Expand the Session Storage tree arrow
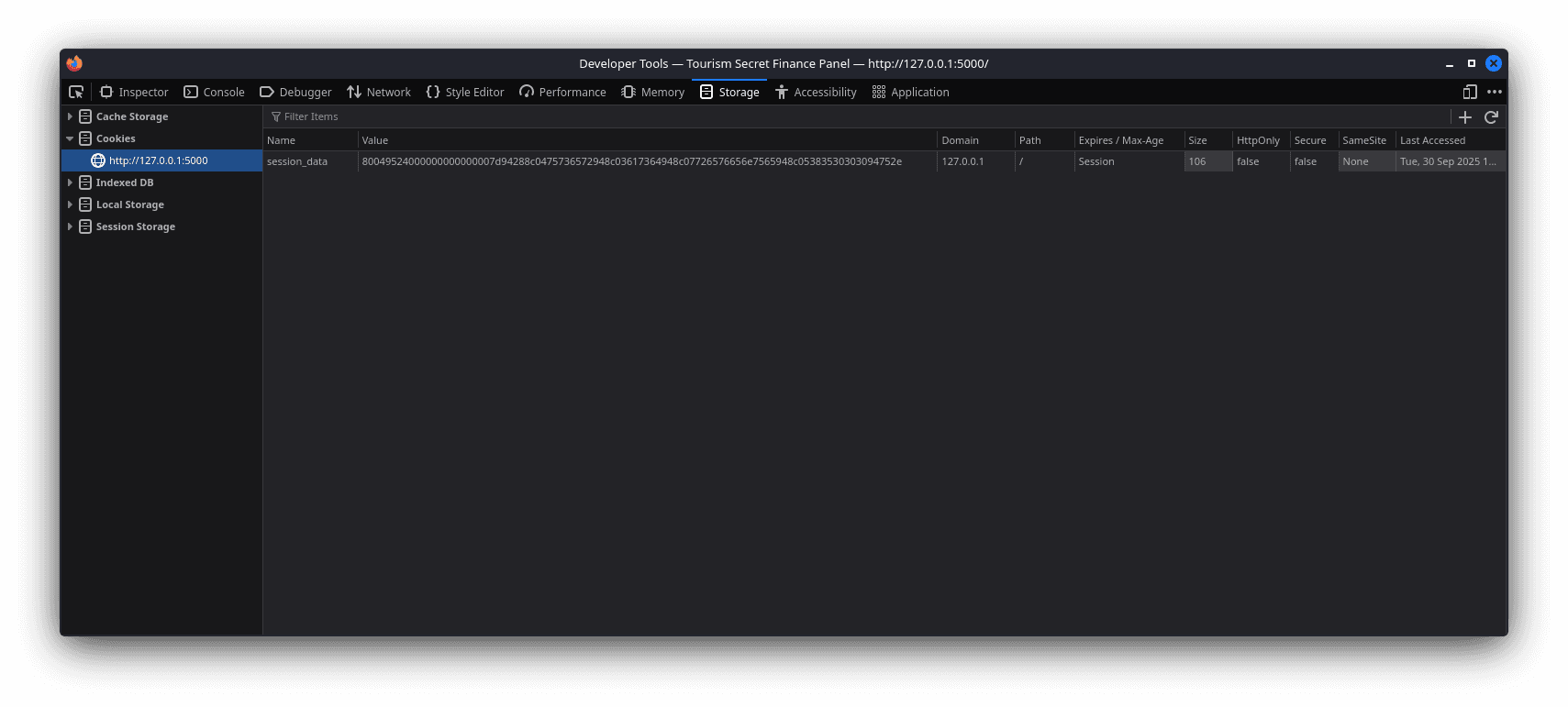The height and width of the screenshot is (707, 1568). [x=70, y=226]
